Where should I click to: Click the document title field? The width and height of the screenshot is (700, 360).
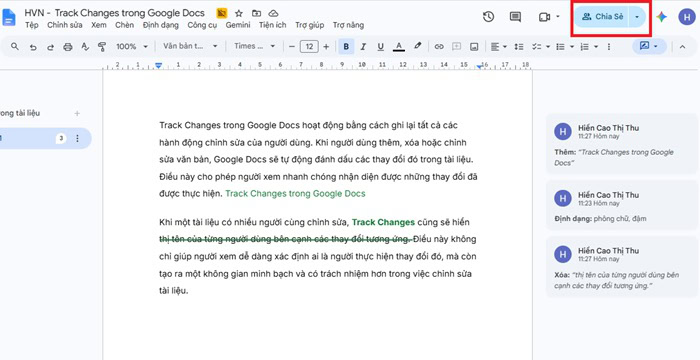tap(115, 13)
